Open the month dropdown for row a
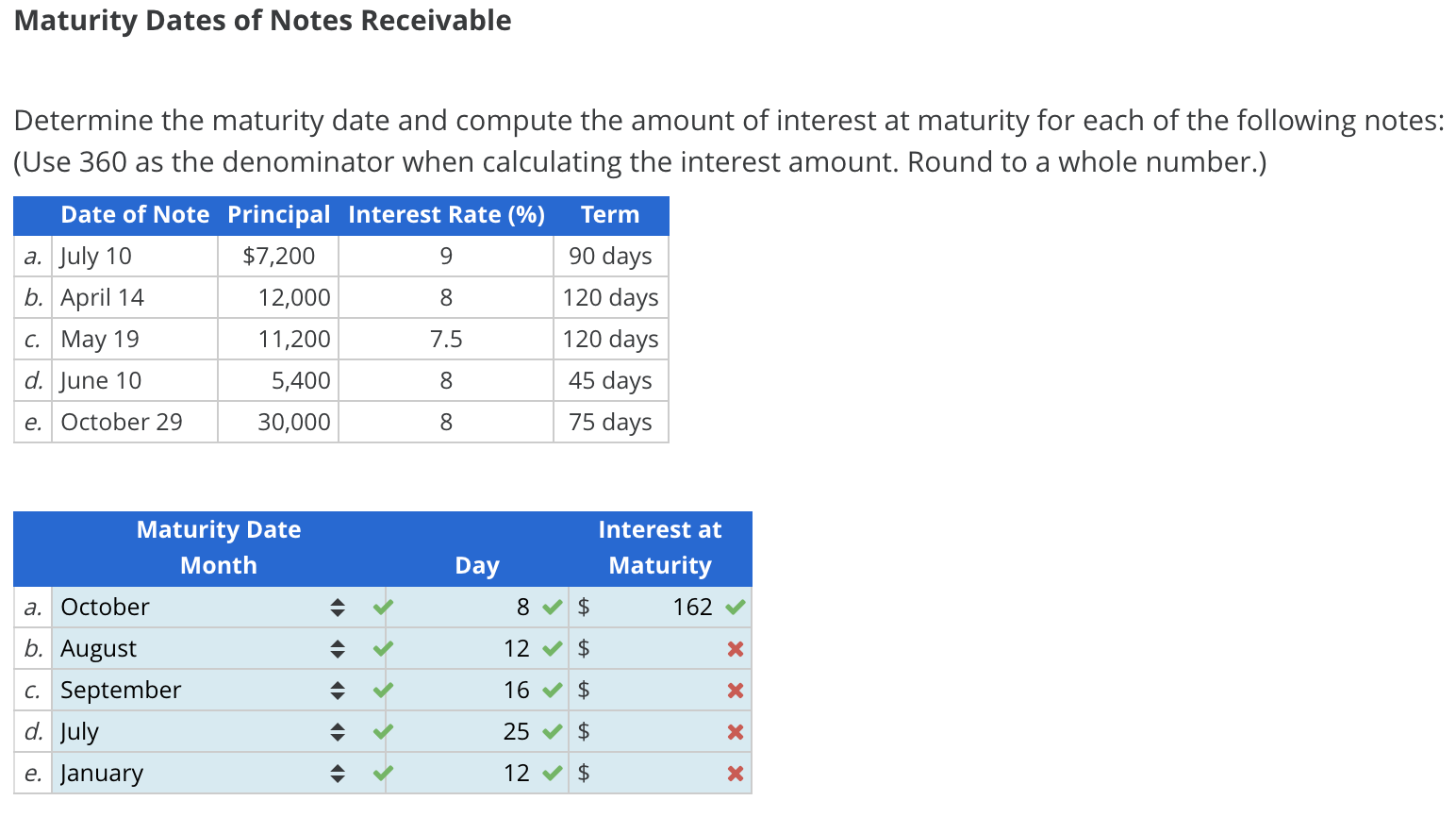1456x817 pixels. pyautogui.click(x=337, y=608)
